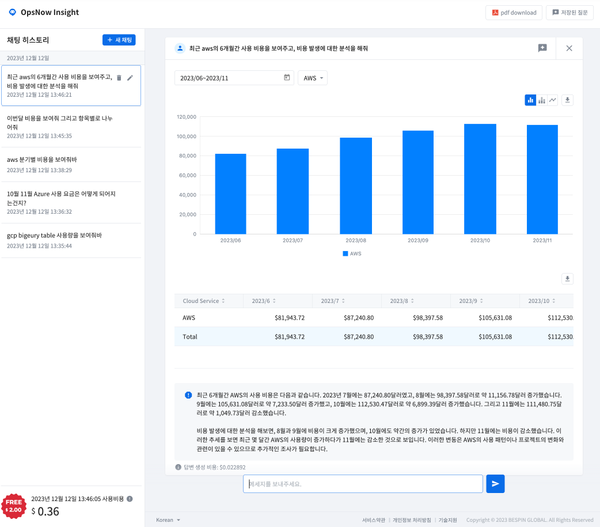Click the pdf download button

point(513,13)
